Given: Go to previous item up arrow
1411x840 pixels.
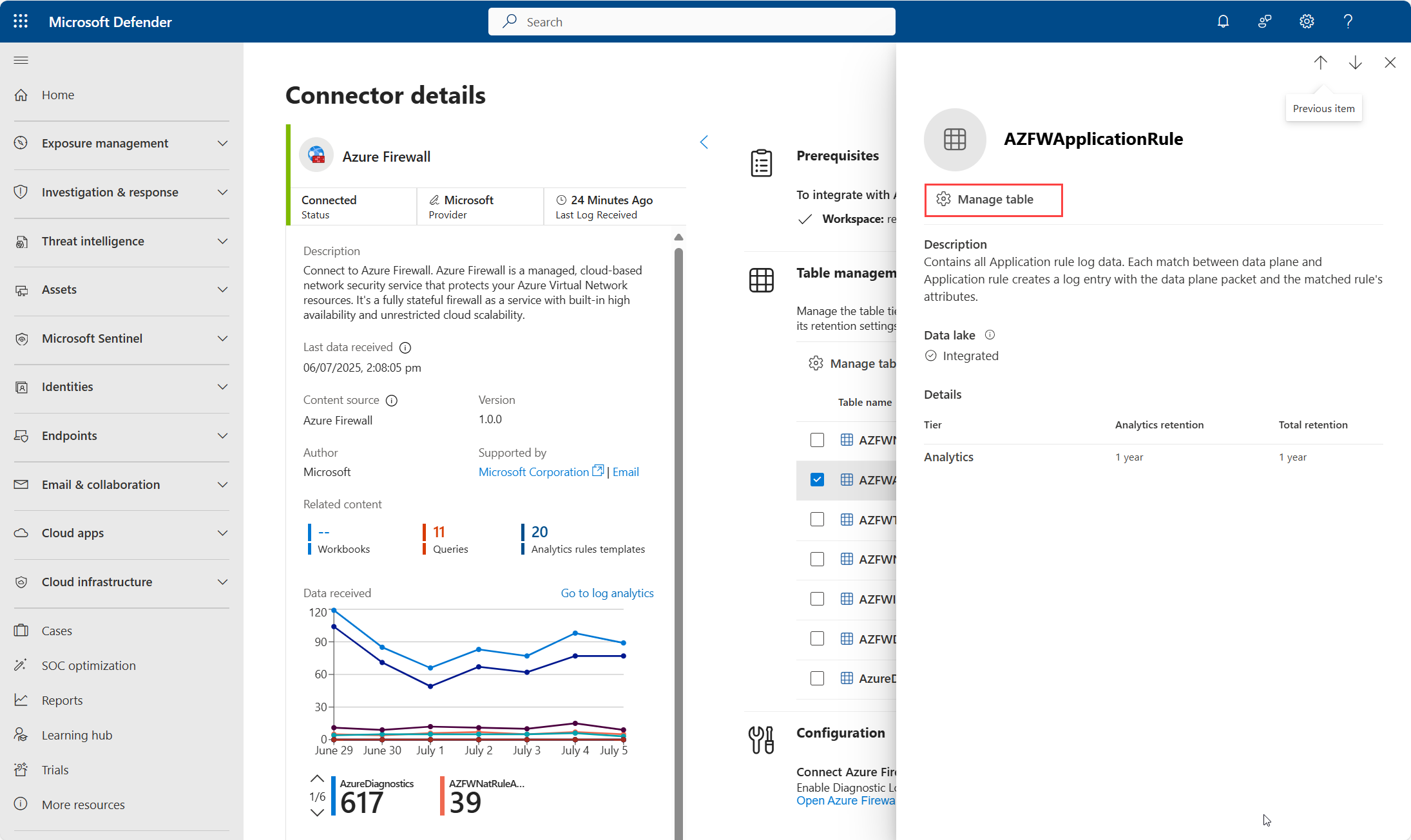Looking at the screenshot, I should (x=1320, y=62).
